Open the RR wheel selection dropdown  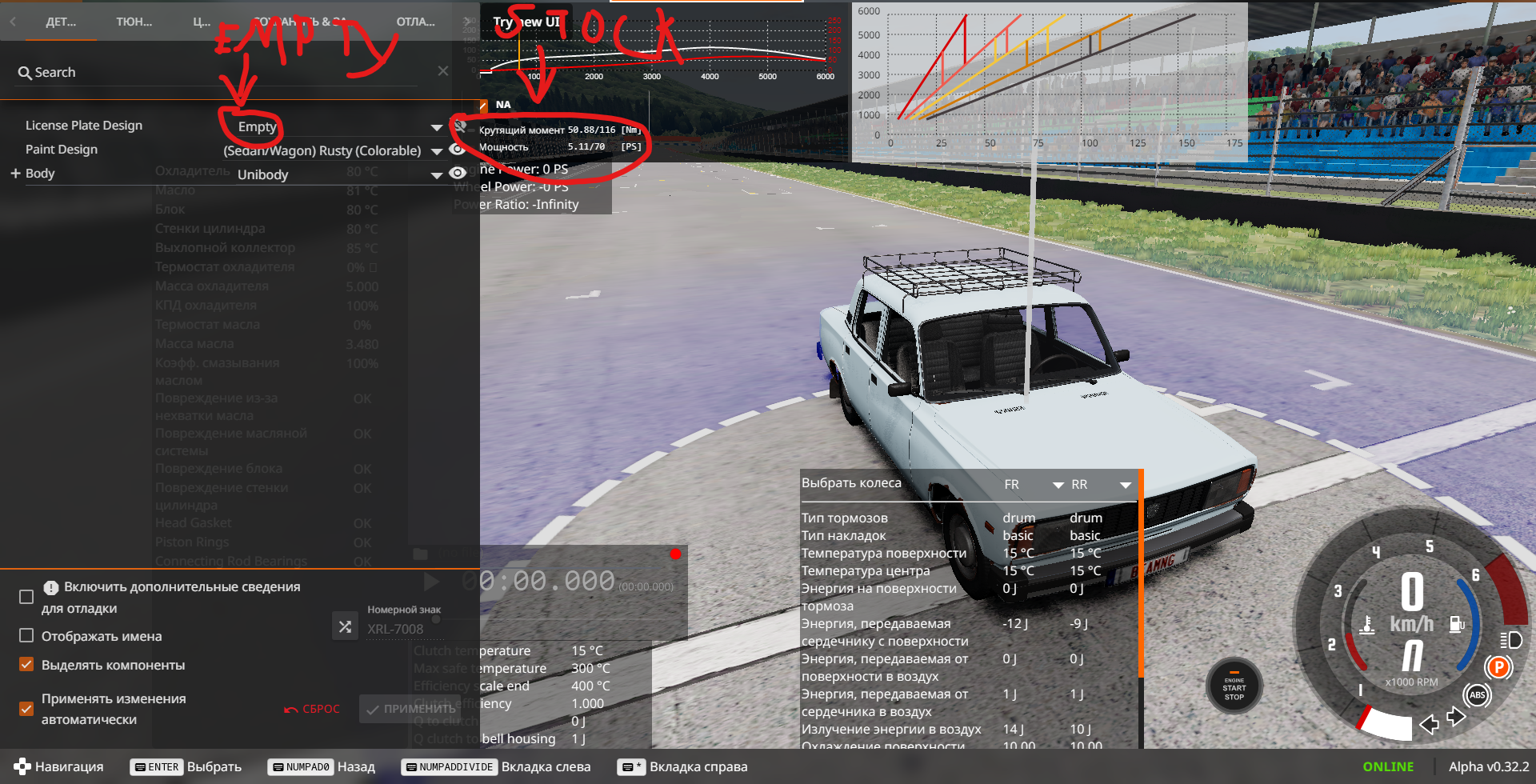[1101, 485]
